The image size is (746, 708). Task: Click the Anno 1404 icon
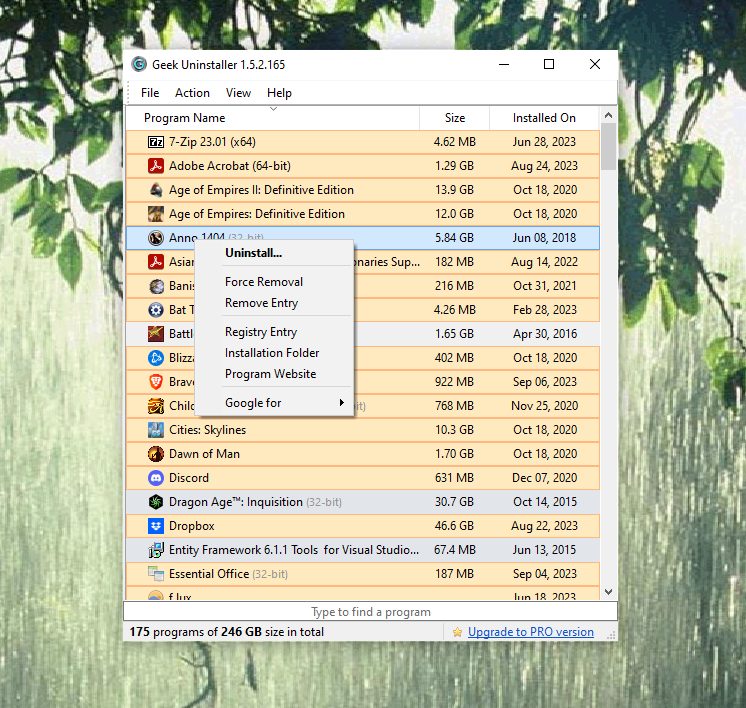156,237
